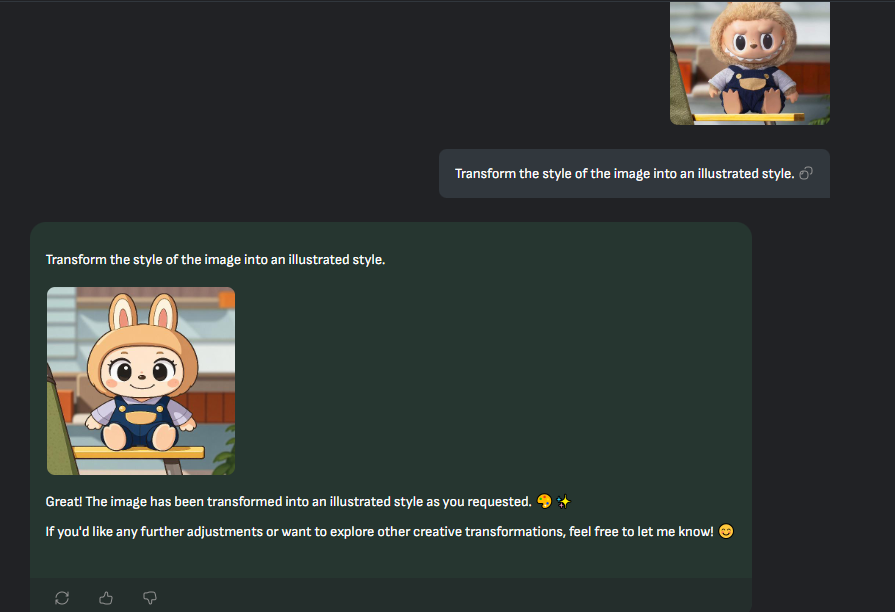Click the sparkles emoji after requested
This screenshot has height=612, width=895.
[x=563, y=501]
